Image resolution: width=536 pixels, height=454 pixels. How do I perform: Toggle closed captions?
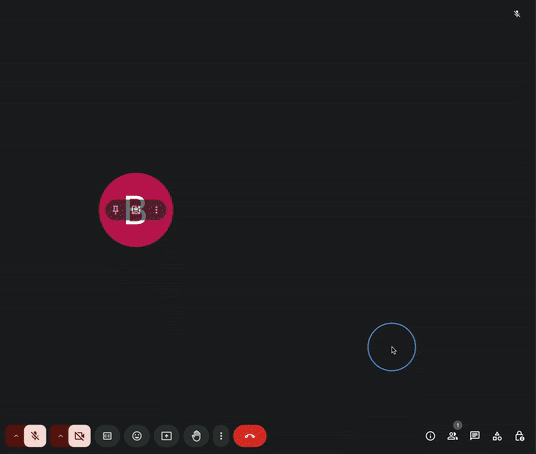[107, 436]
